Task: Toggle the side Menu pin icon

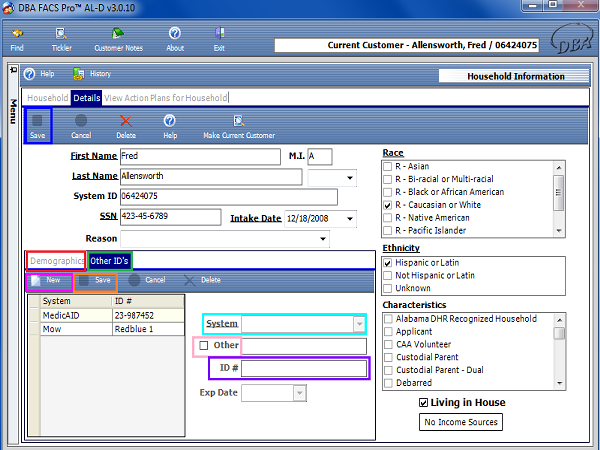Action: [13, 70]
